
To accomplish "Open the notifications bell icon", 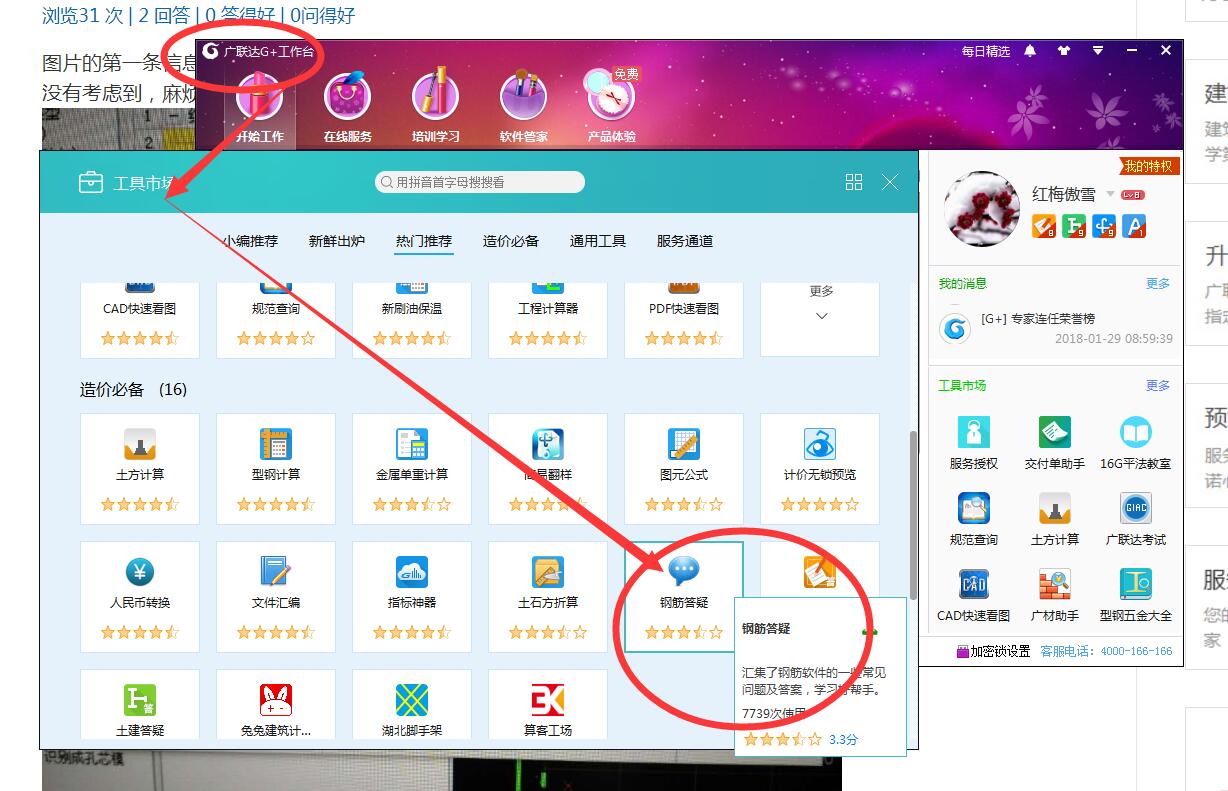I will (1030, 50).
